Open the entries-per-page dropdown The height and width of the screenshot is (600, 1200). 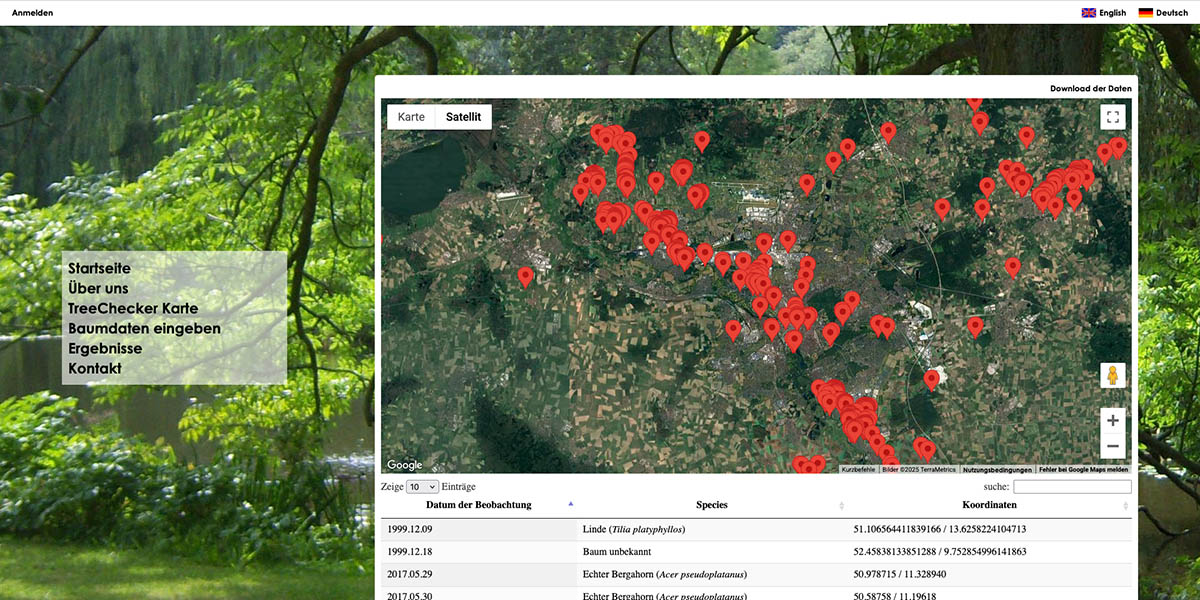[422, 486]
